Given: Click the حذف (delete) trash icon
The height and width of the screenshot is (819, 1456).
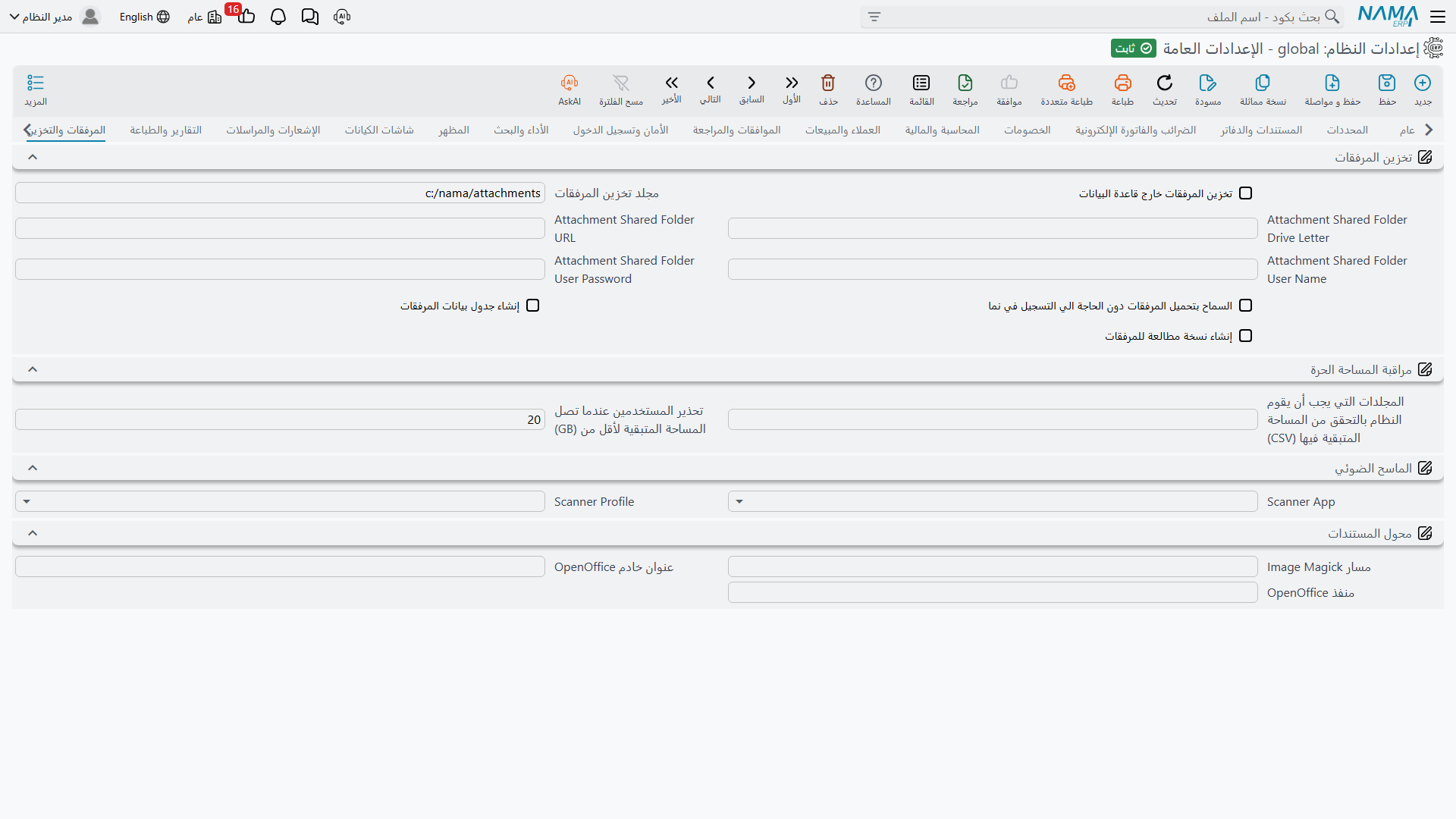Looking at the screenshot, I should click(x=828, y=83).
